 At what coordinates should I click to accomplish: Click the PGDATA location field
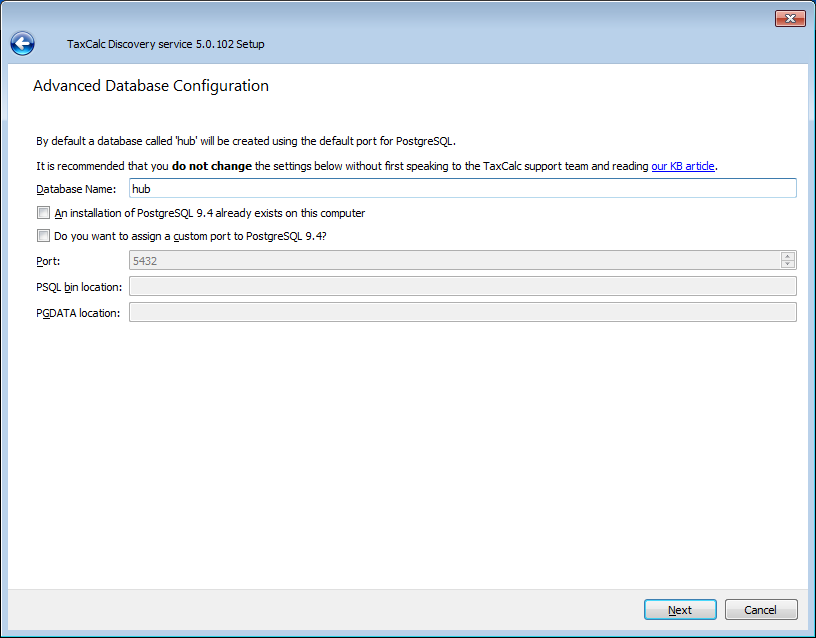point(462,313)
